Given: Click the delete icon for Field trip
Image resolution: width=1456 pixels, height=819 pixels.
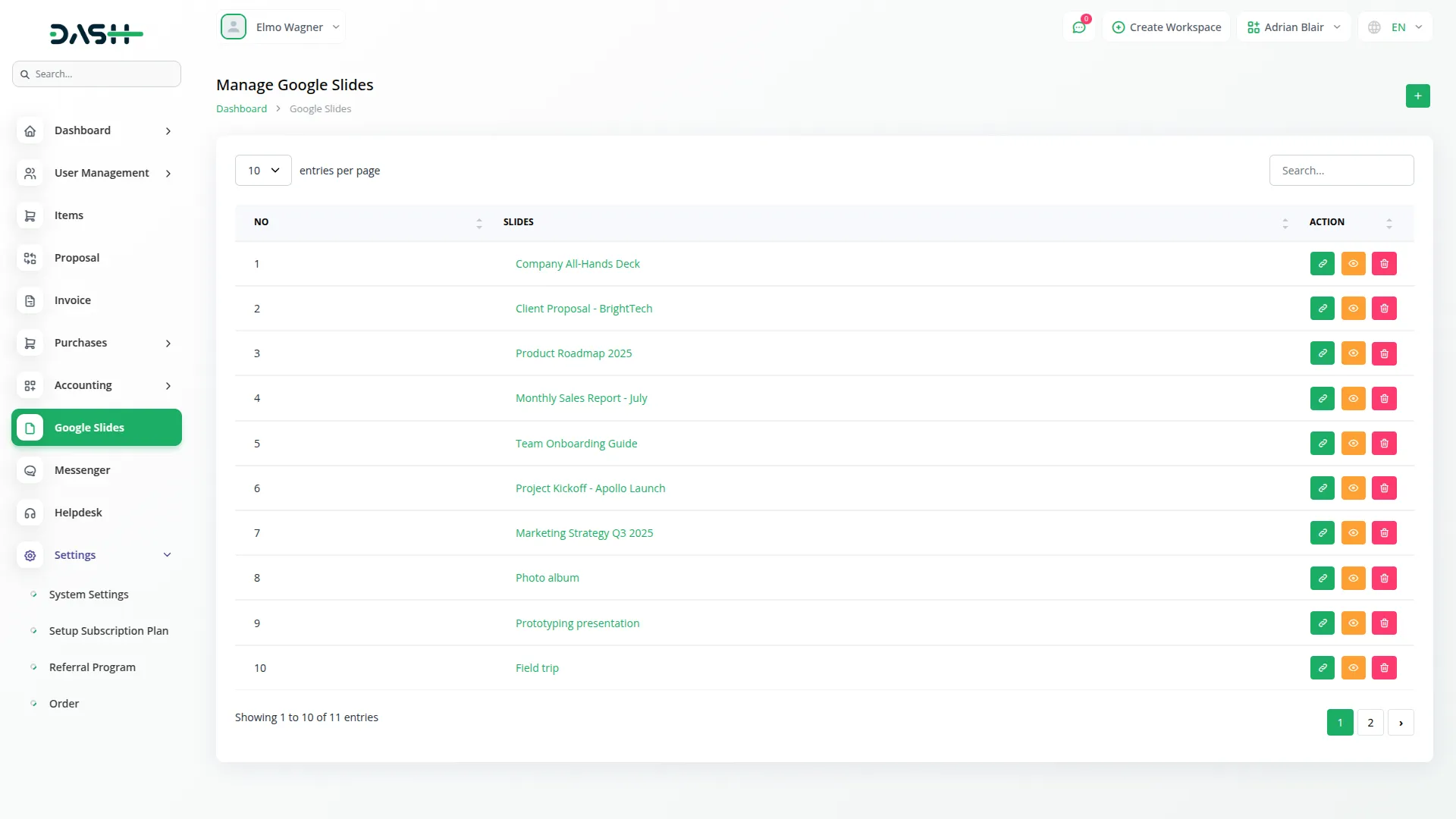Looking at the screenshot, I should (1383, 667).
